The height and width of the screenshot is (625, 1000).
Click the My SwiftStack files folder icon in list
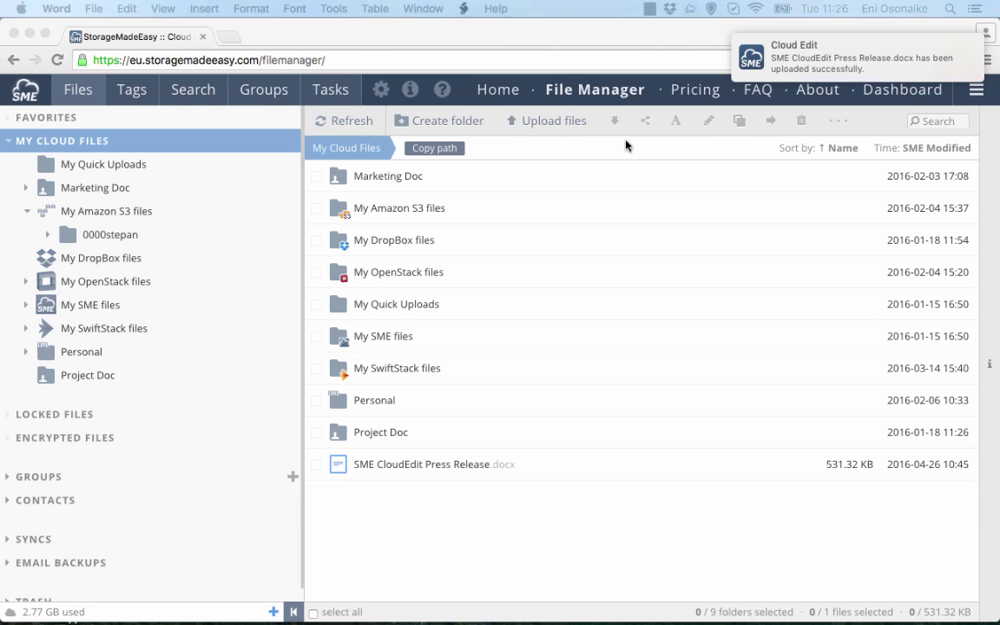(339, 369)
